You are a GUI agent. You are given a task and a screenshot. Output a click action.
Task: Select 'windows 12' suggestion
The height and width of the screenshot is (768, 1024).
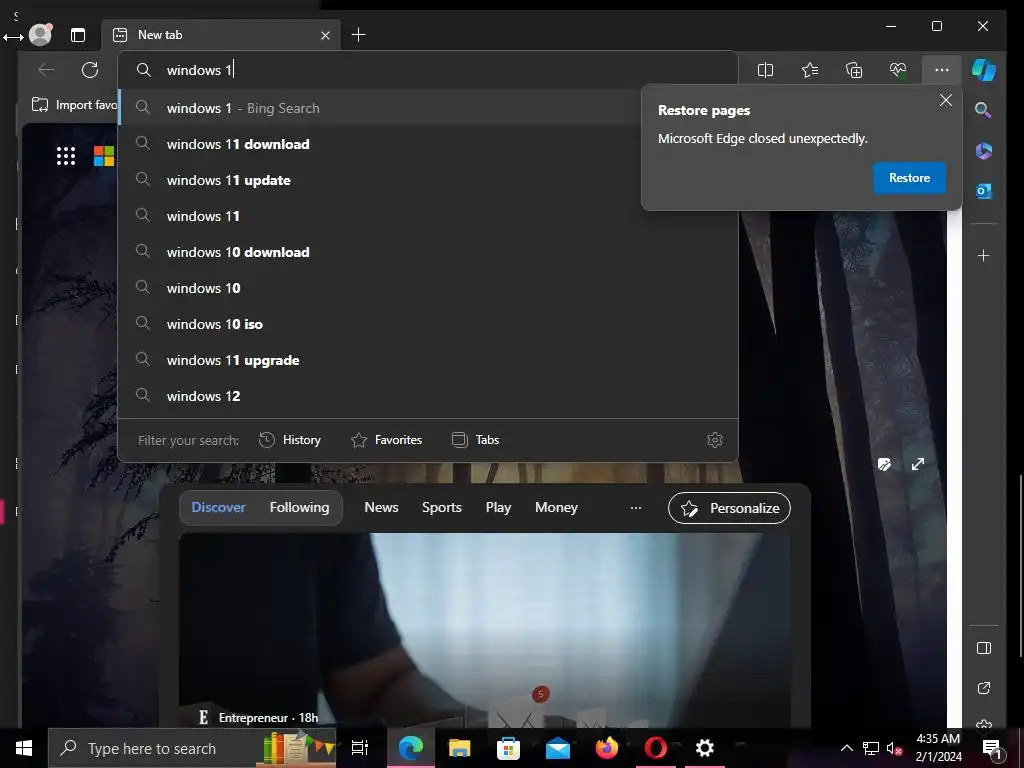tap(428, 396)
